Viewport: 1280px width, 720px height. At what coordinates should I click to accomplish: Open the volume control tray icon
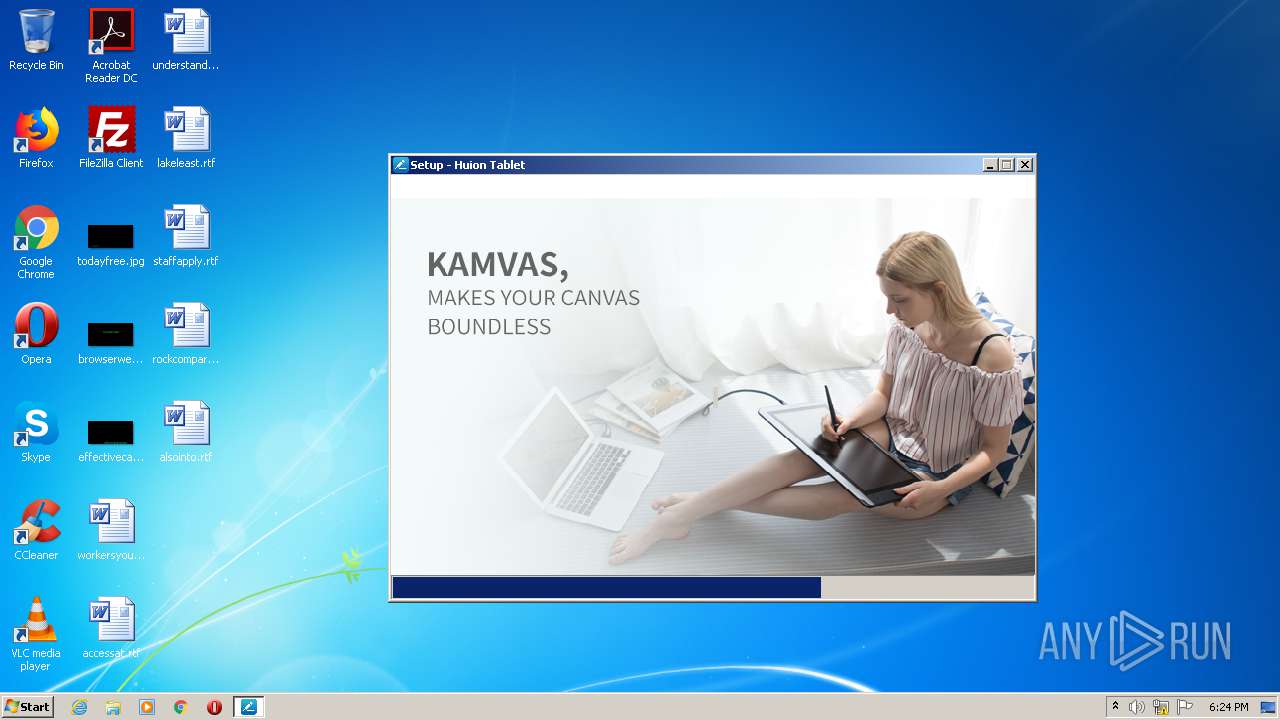(1137, 707)
